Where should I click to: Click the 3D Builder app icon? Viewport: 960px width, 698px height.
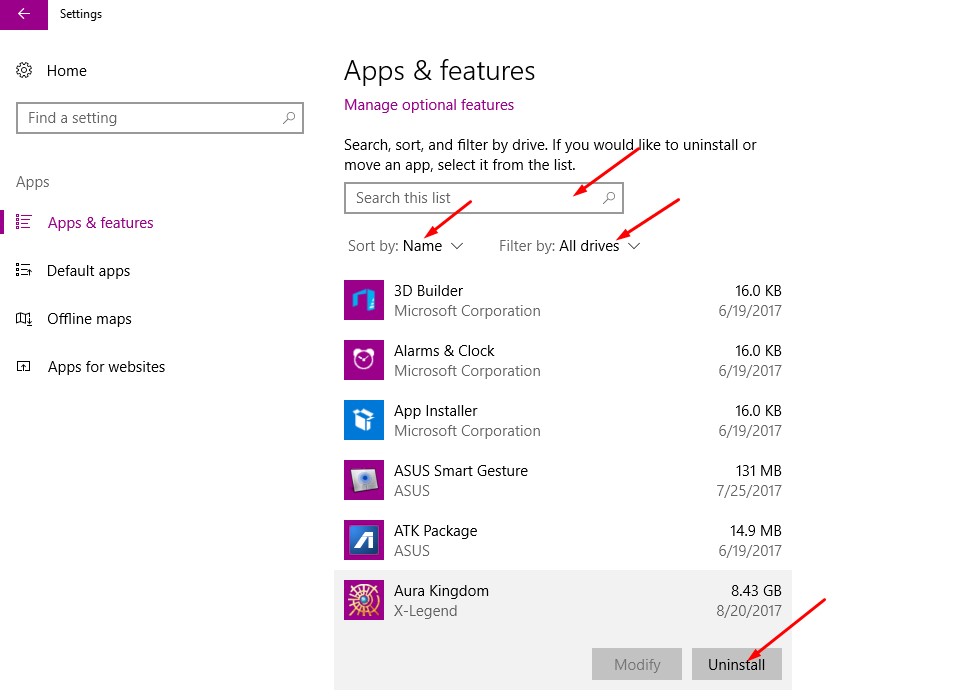pos(364,300)
